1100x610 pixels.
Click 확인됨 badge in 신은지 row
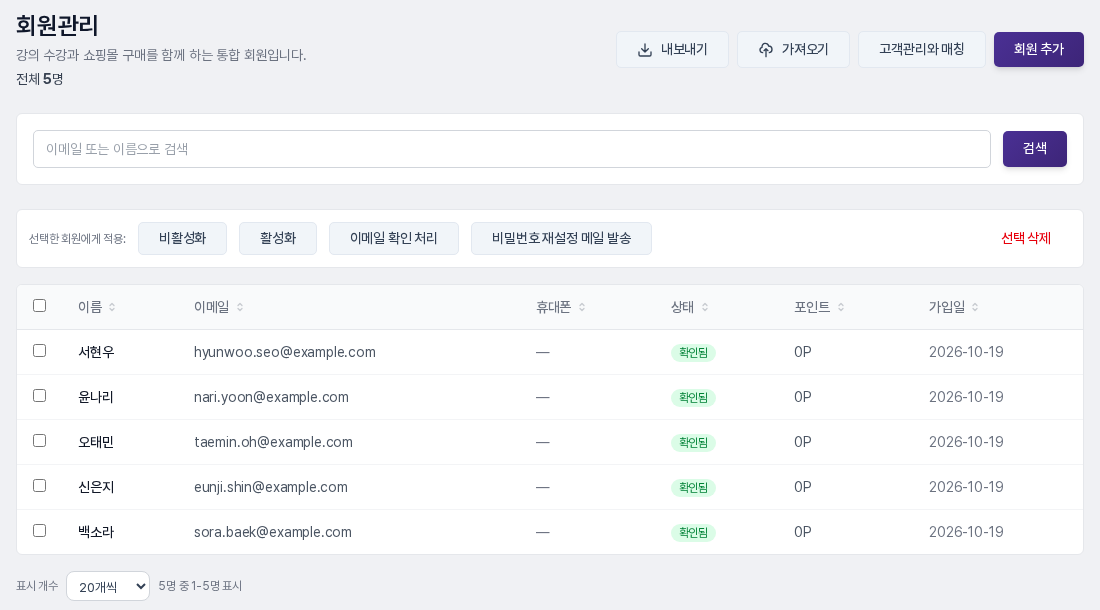coord(693,487)
